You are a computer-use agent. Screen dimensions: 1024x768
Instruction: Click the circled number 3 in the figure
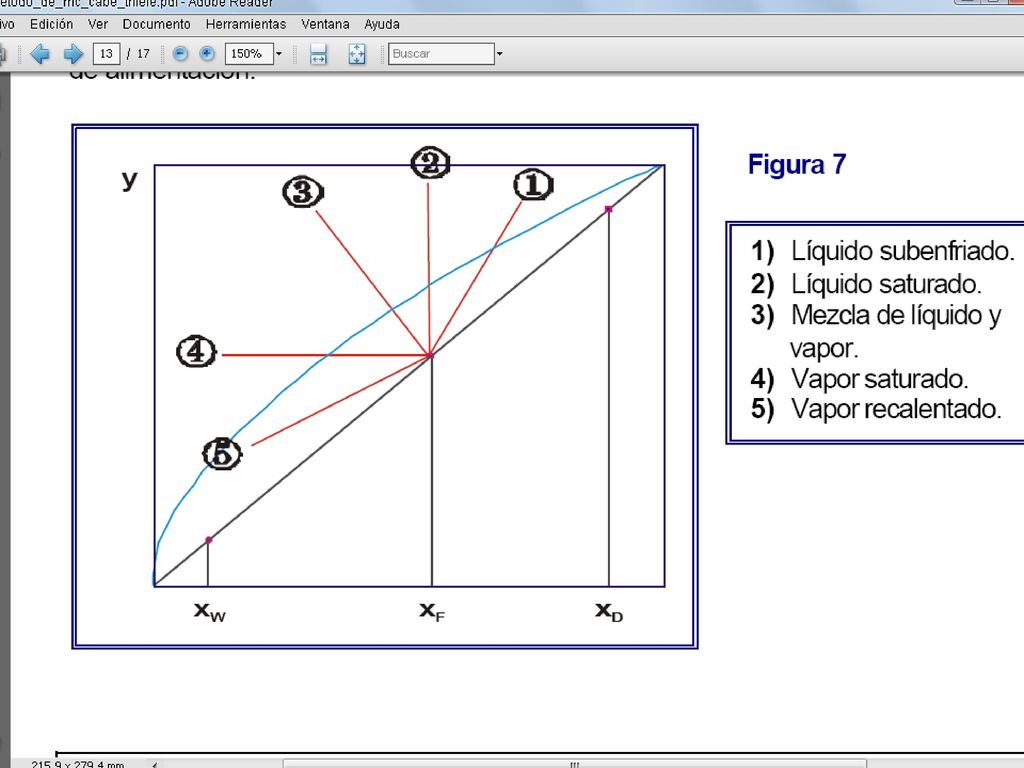303,192
